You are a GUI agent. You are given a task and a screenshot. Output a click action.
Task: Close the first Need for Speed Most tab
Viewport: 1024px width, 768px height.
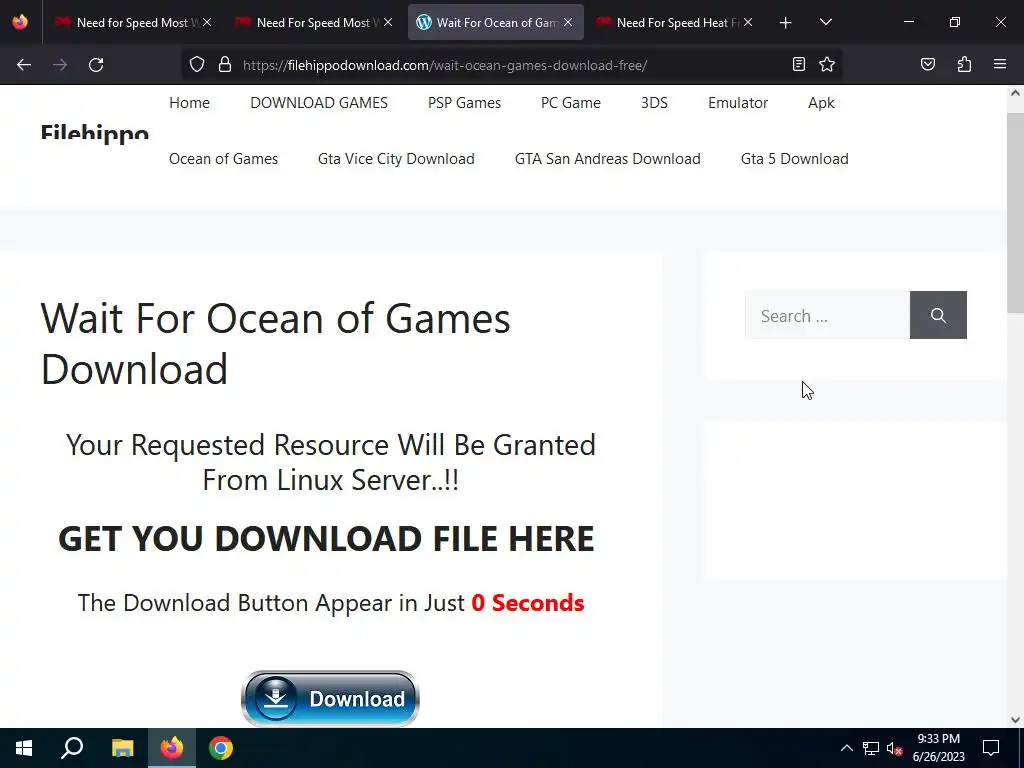(207, 22)
